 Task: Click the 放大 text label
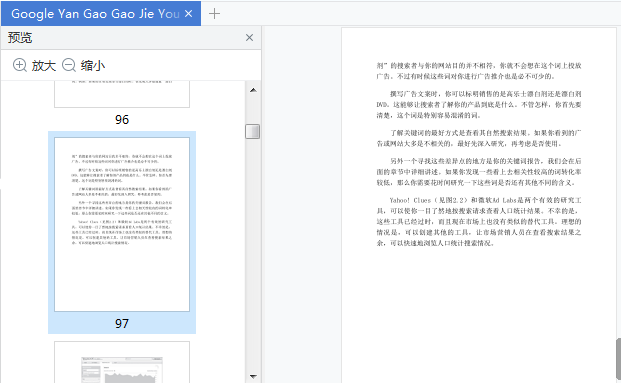44,65
